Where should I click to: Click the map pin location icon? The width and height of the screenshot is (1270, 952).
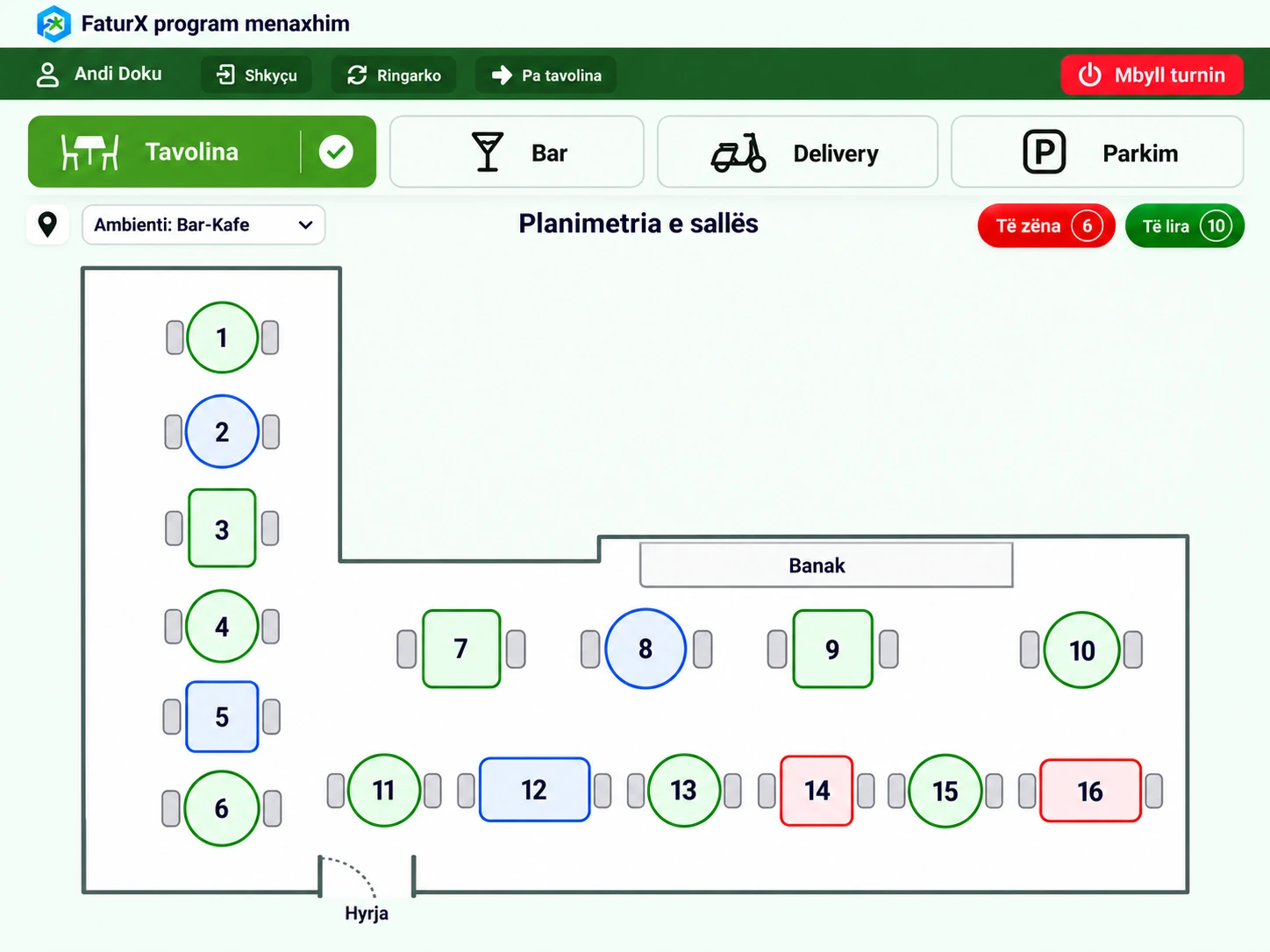(x=48, y=225)
